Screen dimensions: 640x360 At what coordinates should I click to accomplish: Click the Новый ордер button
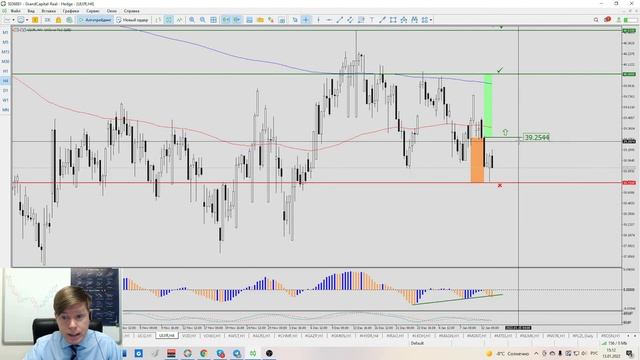click(132, 20)
